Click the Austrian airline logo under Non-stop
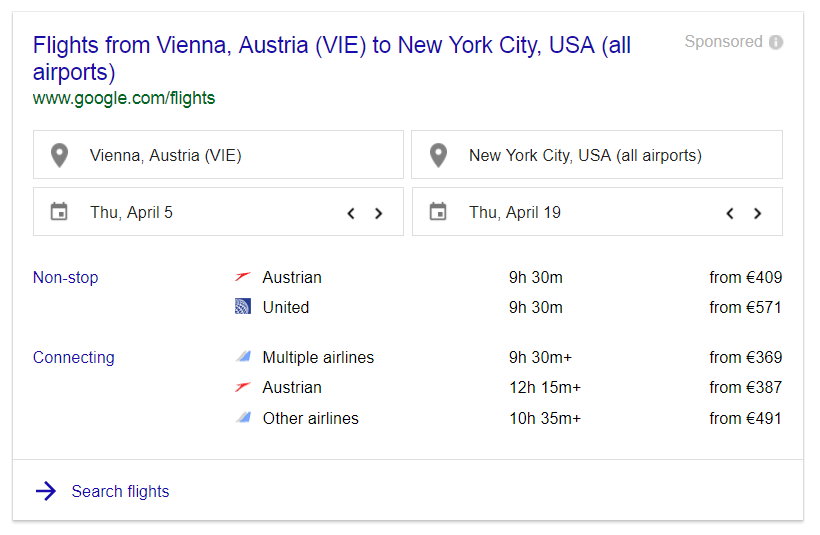820x535 pixels. 243,277
